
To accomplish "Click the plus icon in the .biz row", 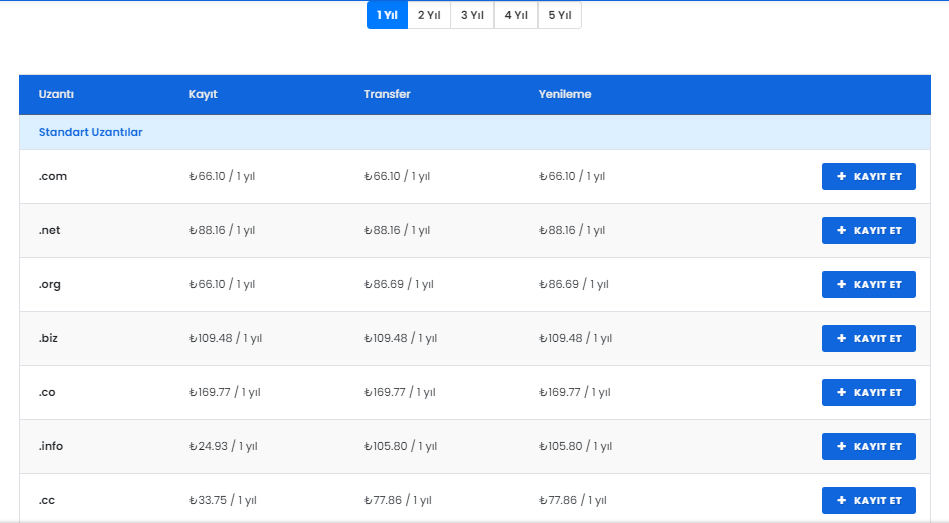I will [x=841, y=338].
